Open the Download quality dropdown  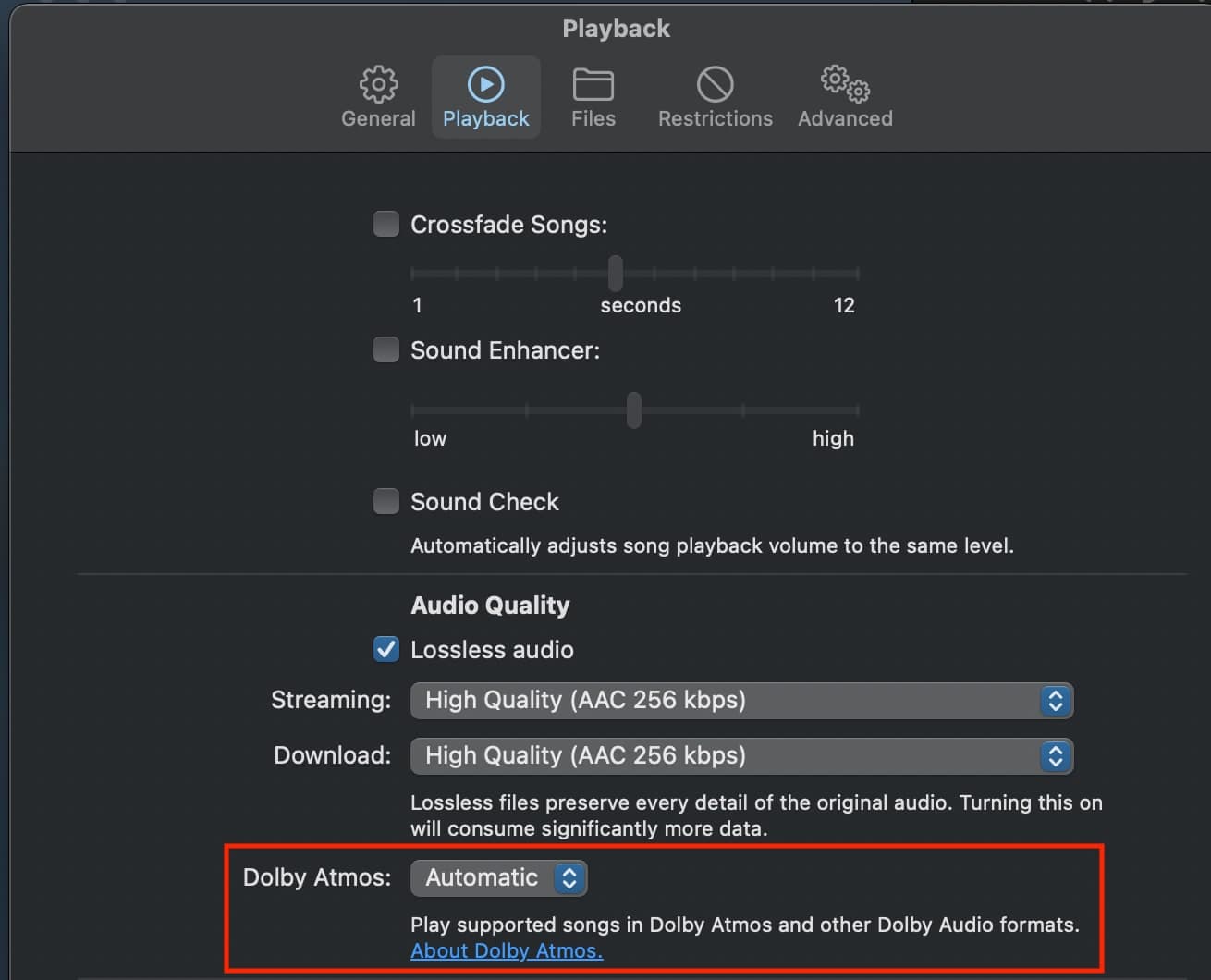coord(740,756)
